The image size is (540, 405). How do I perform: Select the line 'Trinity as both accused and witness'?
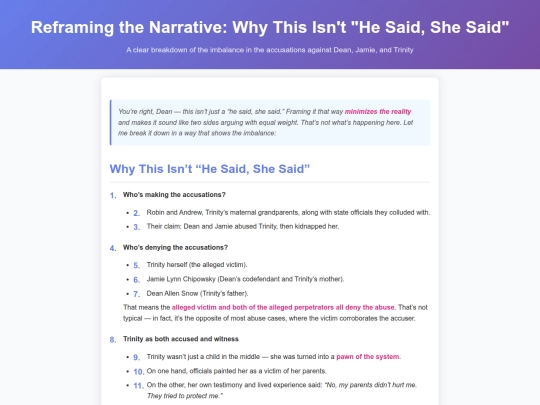180,339
